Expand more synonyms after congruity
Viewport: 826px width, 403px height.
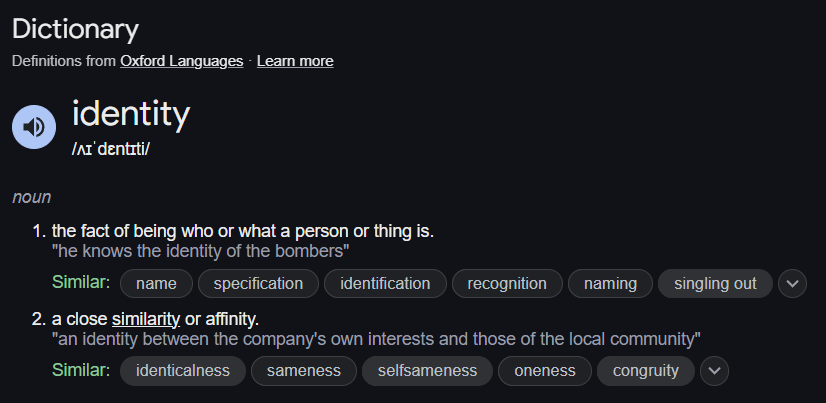(714, 371)
